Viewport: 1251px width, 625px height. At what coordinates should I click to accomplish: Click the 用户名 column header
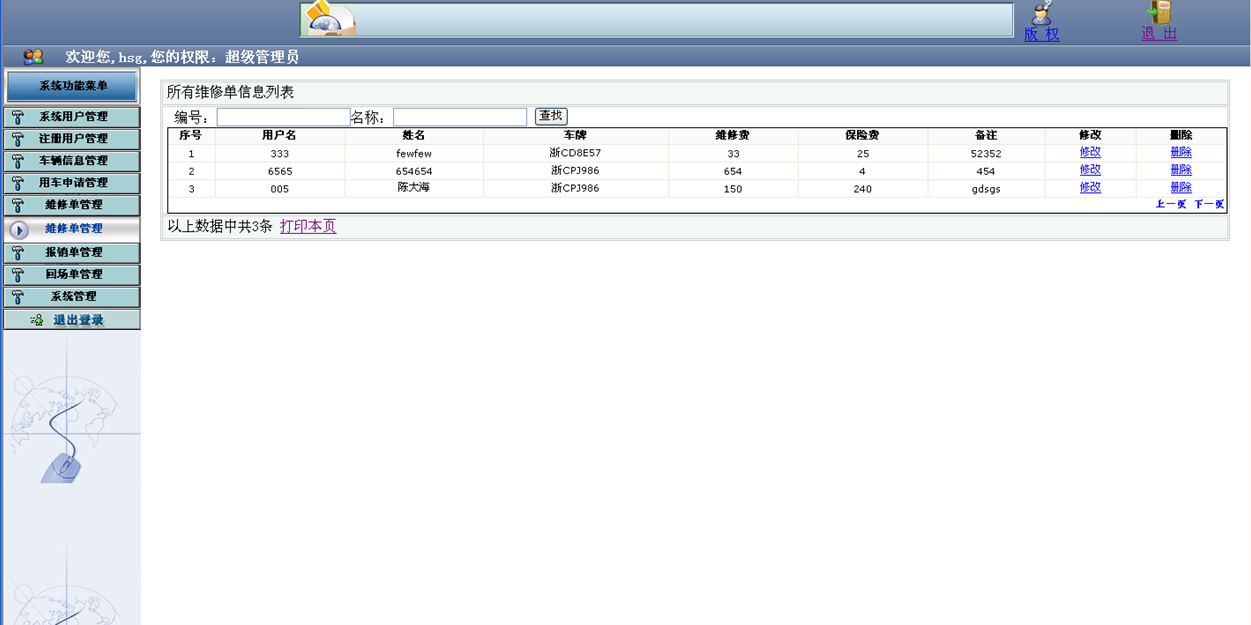point(279,135)
